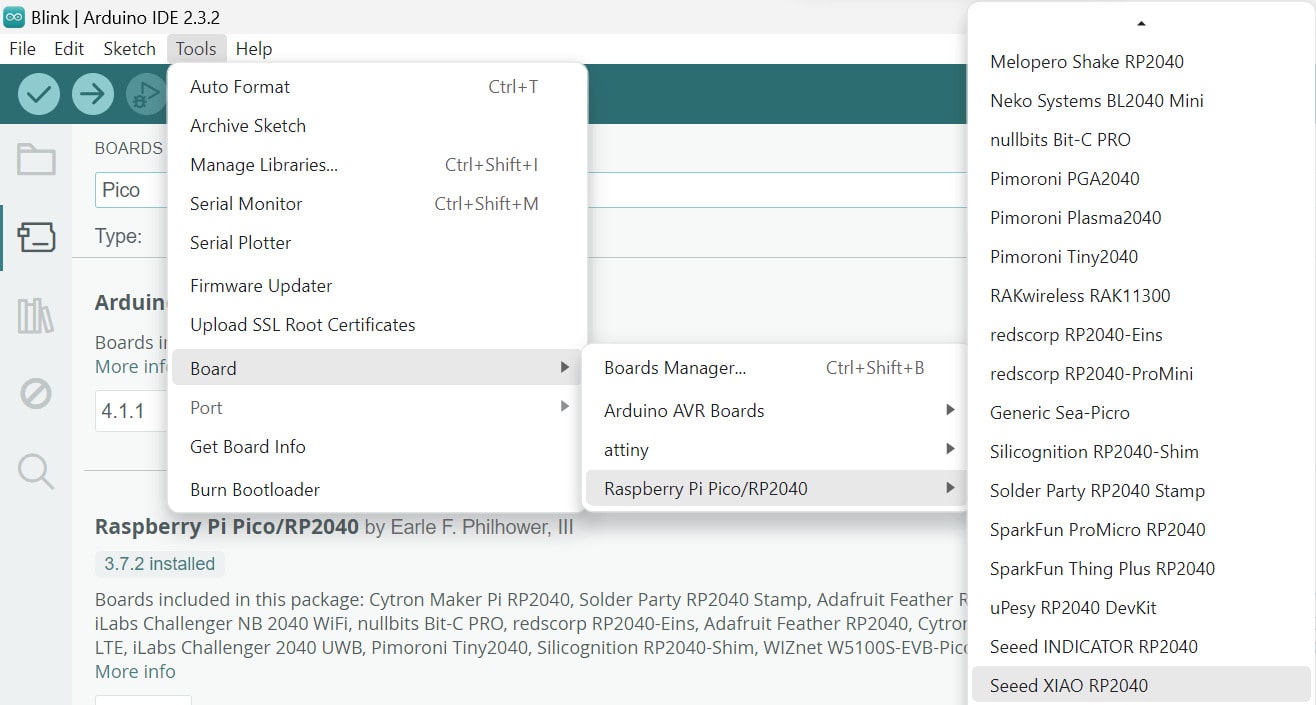
Task: Select SparkFun Thing Plus RP2040 board
Action: coord(1141,569)
